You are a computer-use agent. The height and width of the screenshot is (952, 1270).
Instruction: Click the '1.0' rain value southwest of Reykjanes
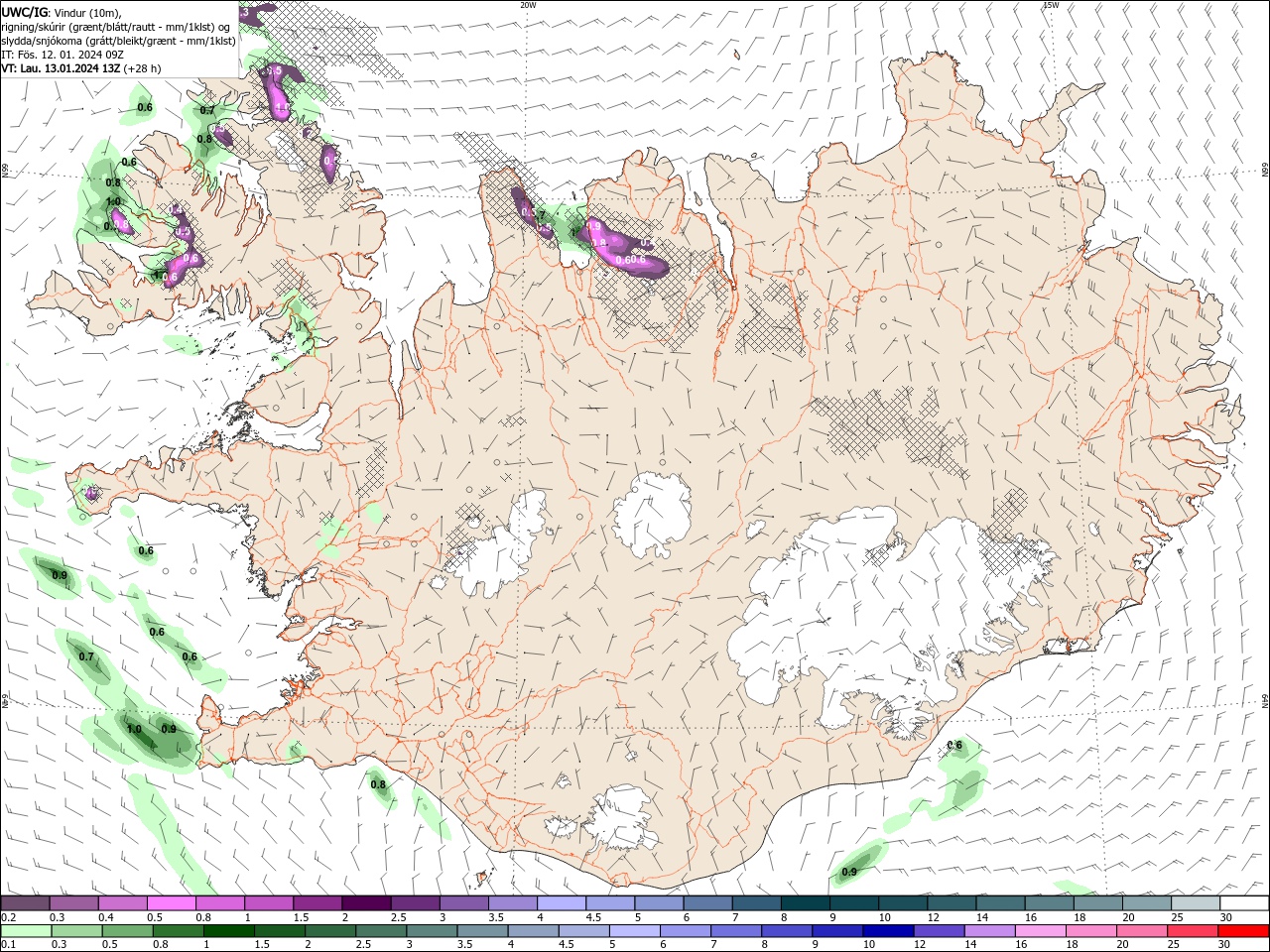click(x=134, y=729)
